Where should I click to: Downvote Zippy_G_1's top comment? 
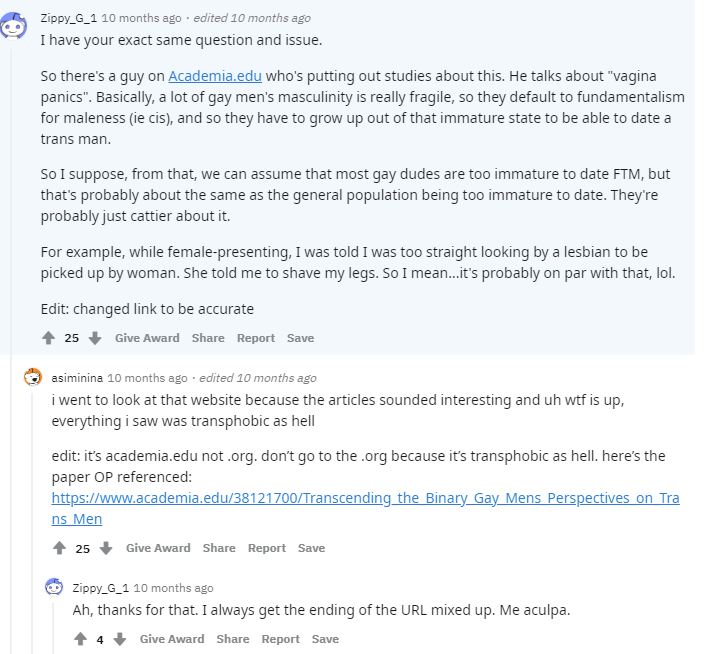click(x=95, y=338)
